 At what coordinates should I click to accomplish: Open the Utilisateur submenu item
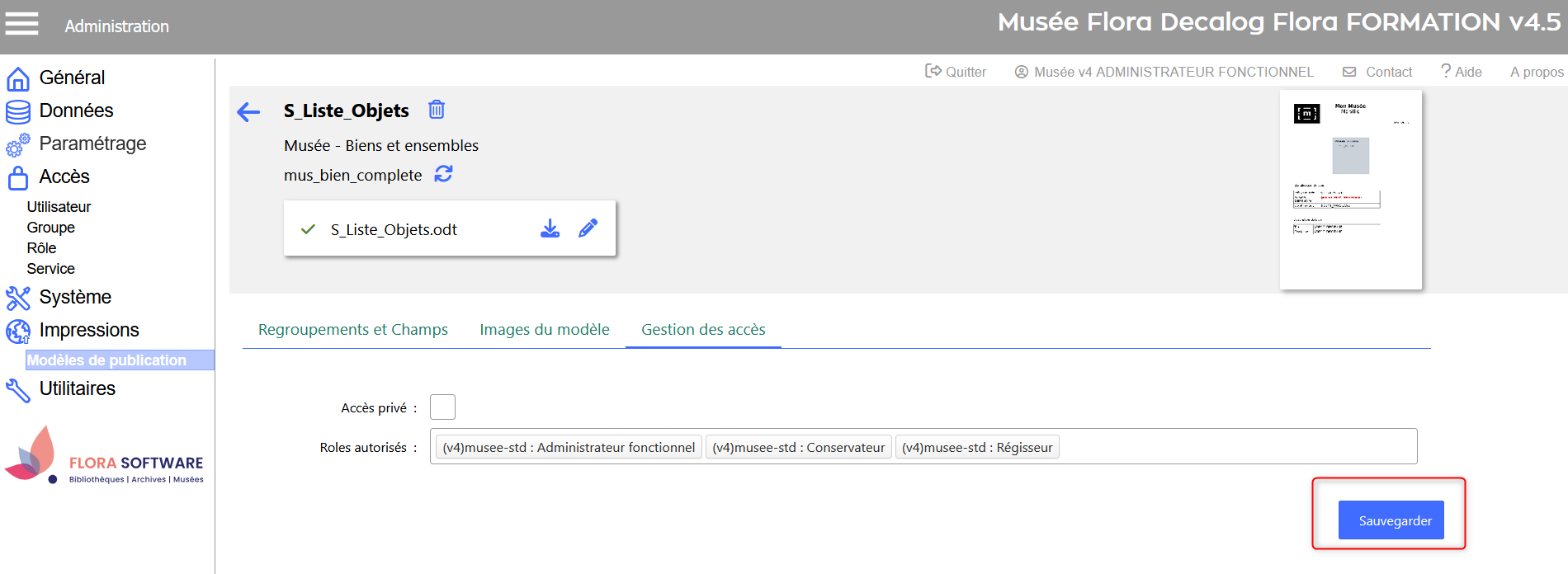click(59, 207)
